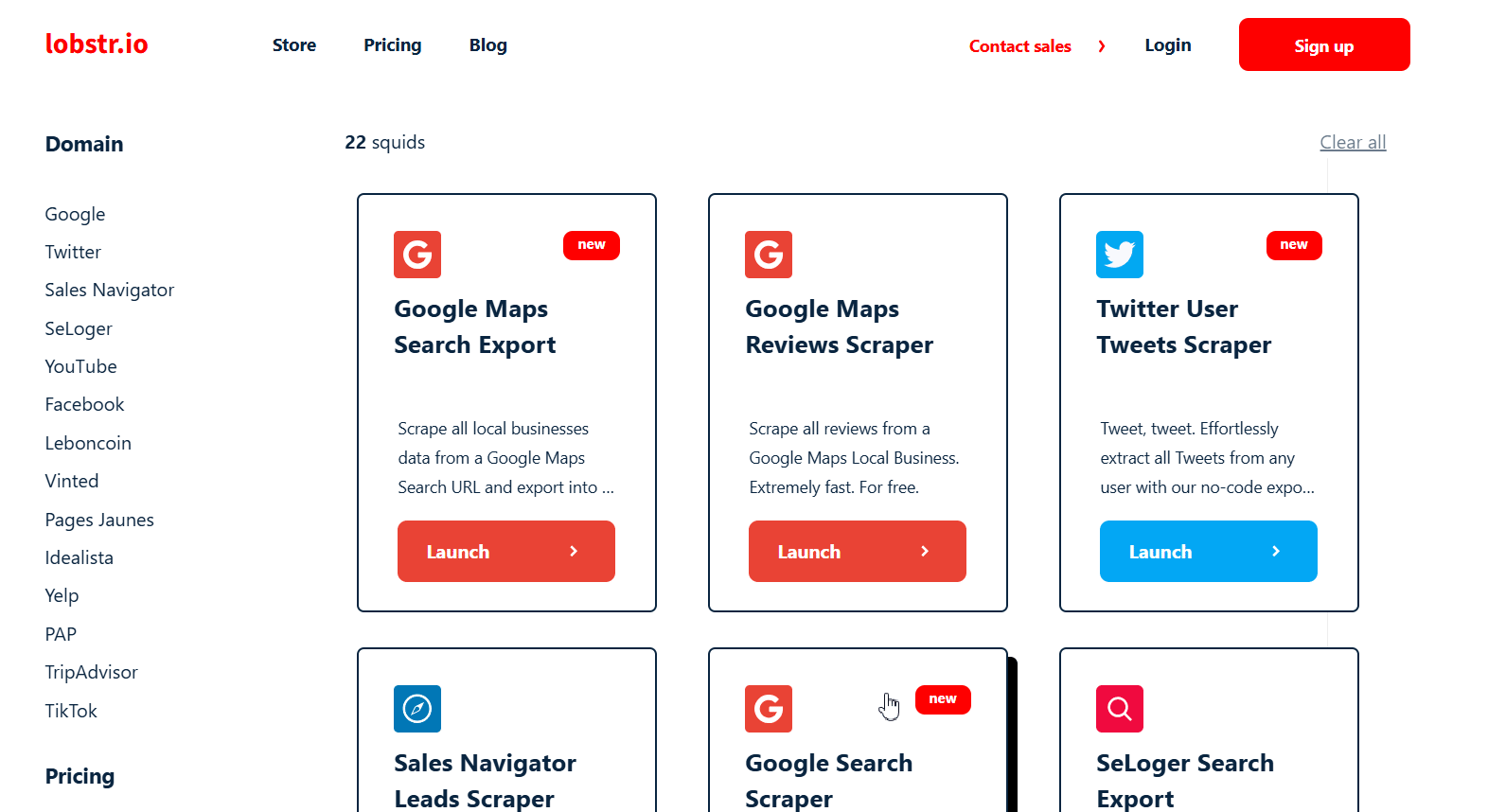Click new badge on Google Maps Search Export
Screen dimensions: 1488x812
(x=592, y=245)
